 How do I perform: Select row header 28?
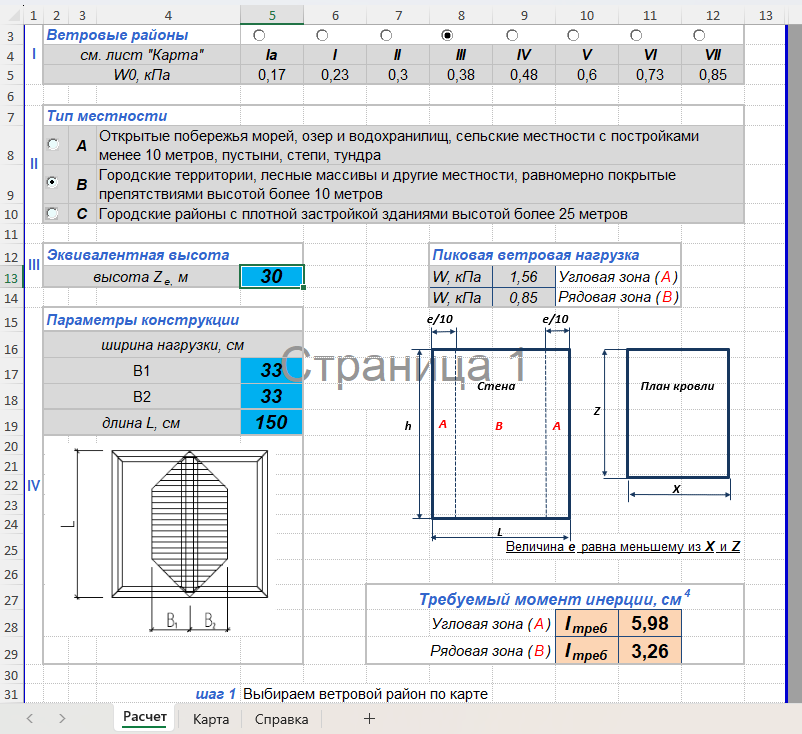pos(11,627)
